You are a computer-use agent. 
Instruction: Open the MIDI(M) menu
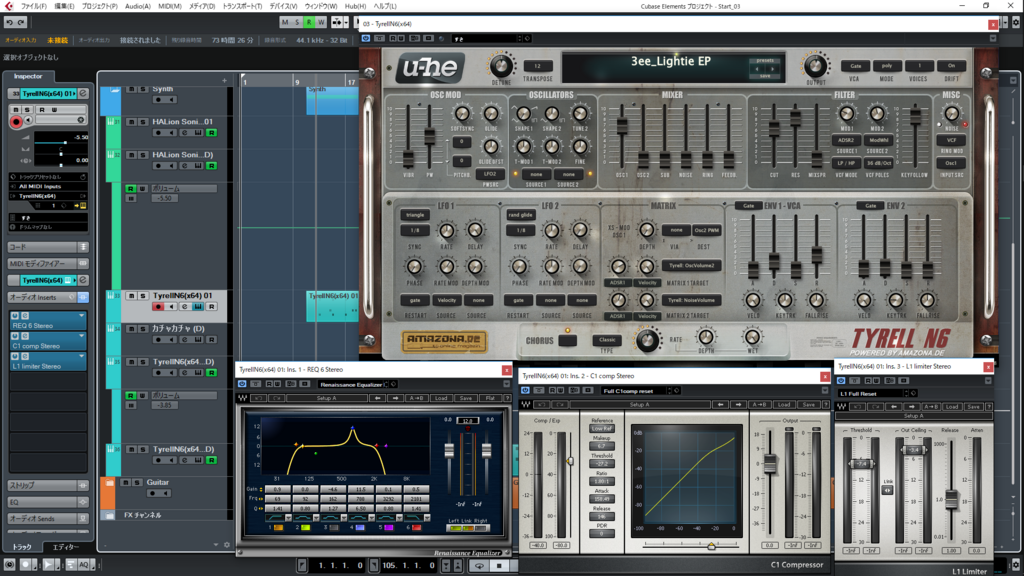[x=170, y=6]
